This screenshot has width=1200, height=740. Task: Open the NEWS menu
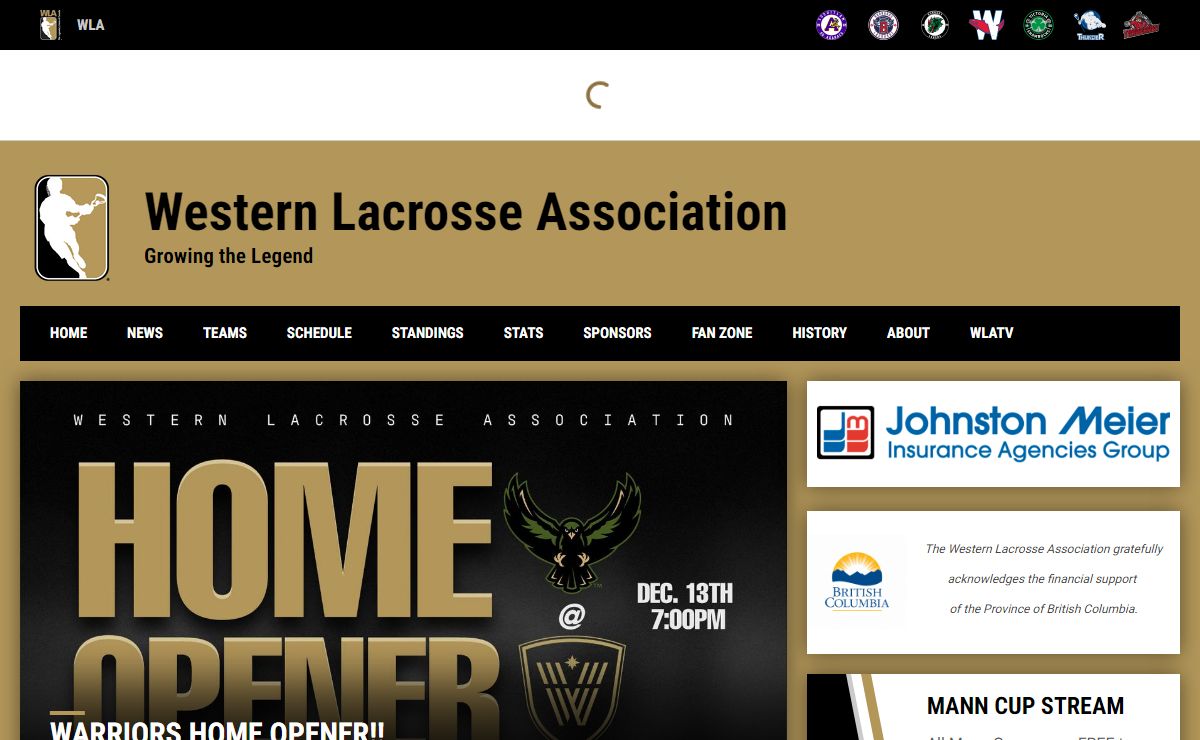point(145,333)
